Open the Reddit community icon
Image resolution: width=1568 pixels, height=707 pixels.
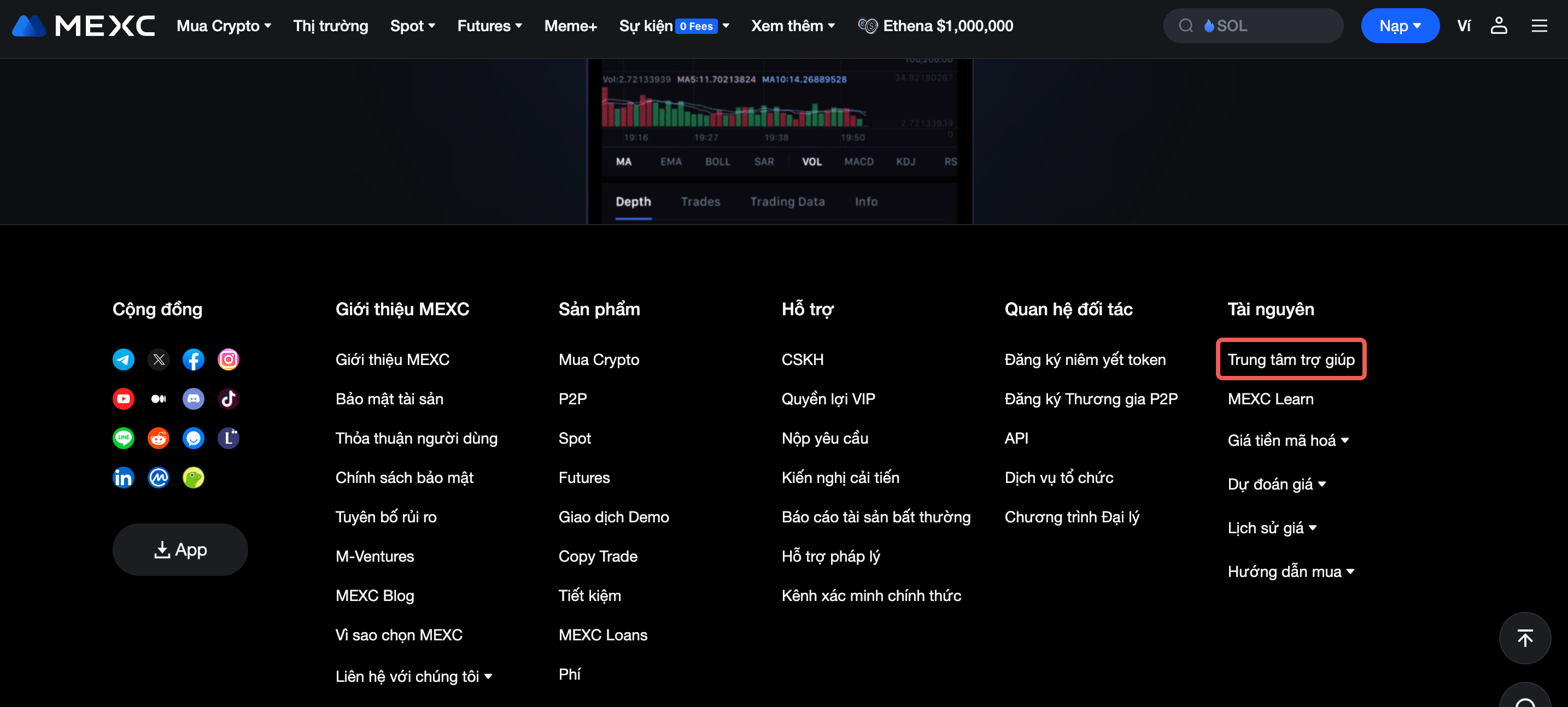158,438
